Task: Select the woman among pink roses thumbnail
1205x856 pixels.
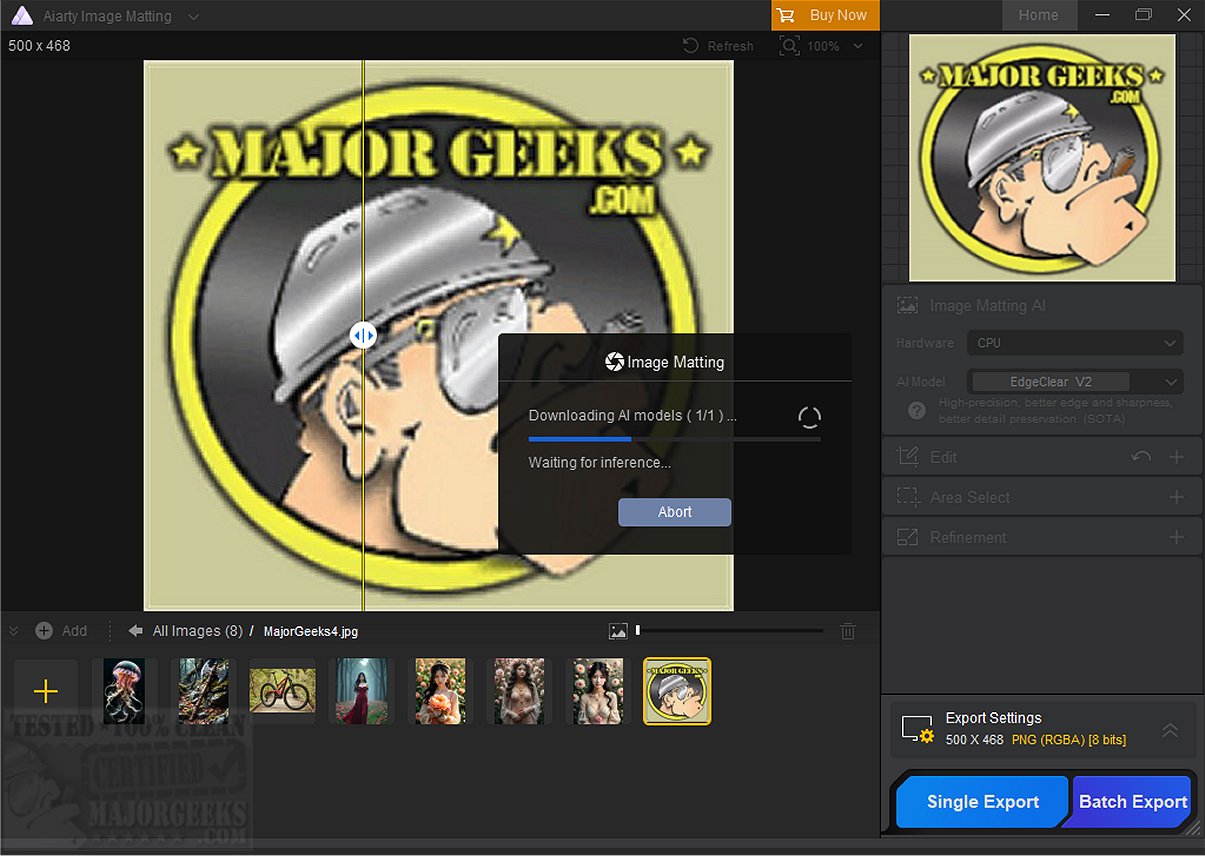Action: tap(519, 691)
